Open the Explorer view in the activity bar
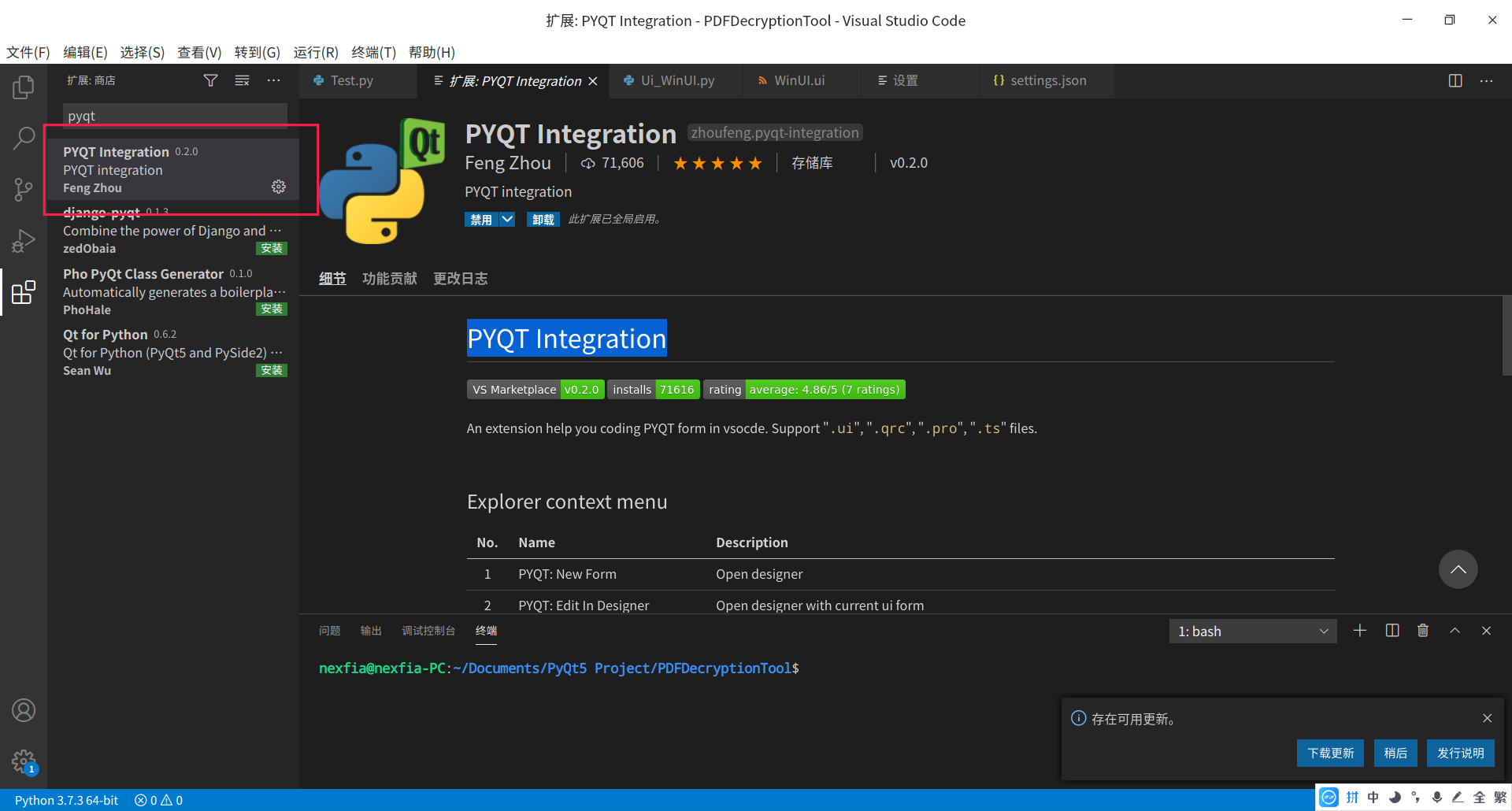The image size is (1512, 811). [24, 87]
